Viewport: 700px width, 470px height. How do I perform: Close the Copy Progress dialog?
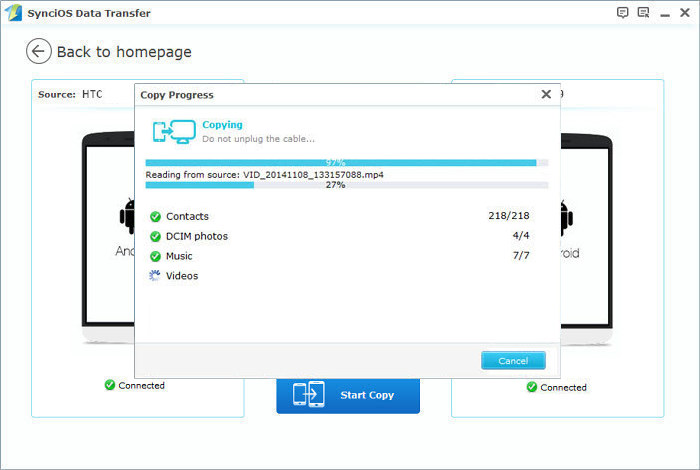coord(546,94)
